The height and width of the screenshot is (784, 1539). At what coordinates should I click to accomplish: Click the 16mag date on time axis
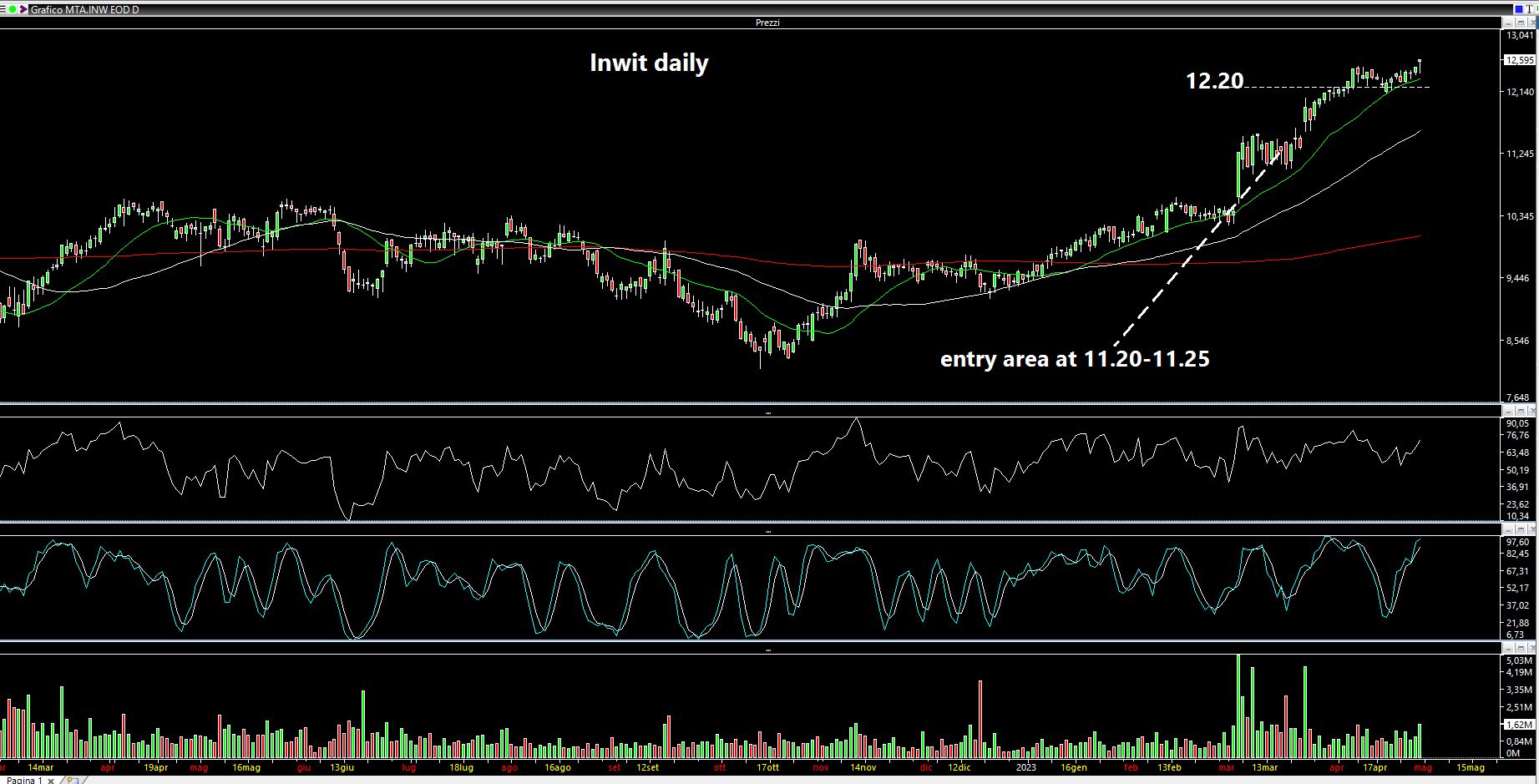[246, 767]
